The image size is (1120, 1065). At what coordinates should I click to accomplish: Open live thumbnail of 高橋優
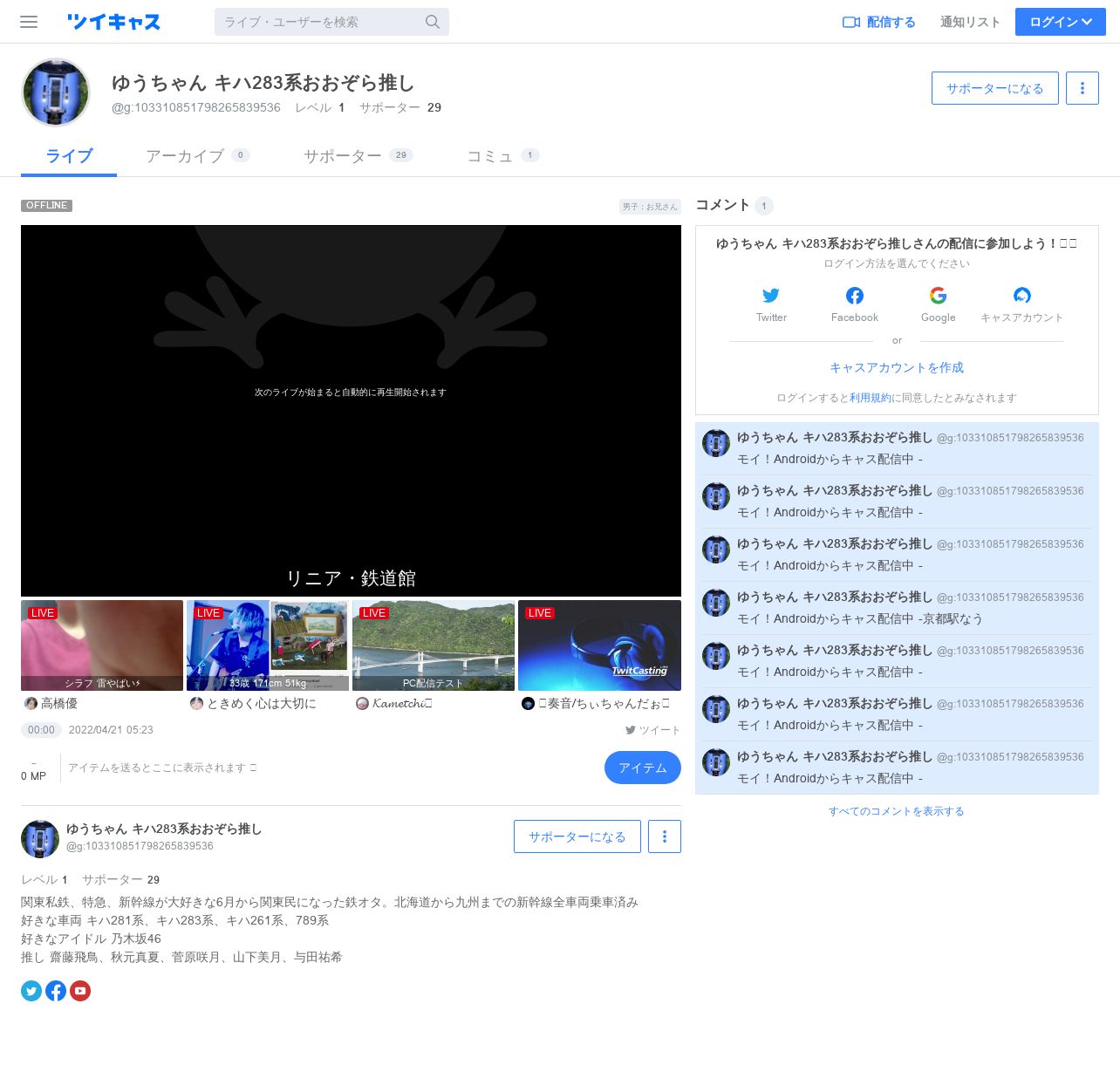[x=102, y=645]
